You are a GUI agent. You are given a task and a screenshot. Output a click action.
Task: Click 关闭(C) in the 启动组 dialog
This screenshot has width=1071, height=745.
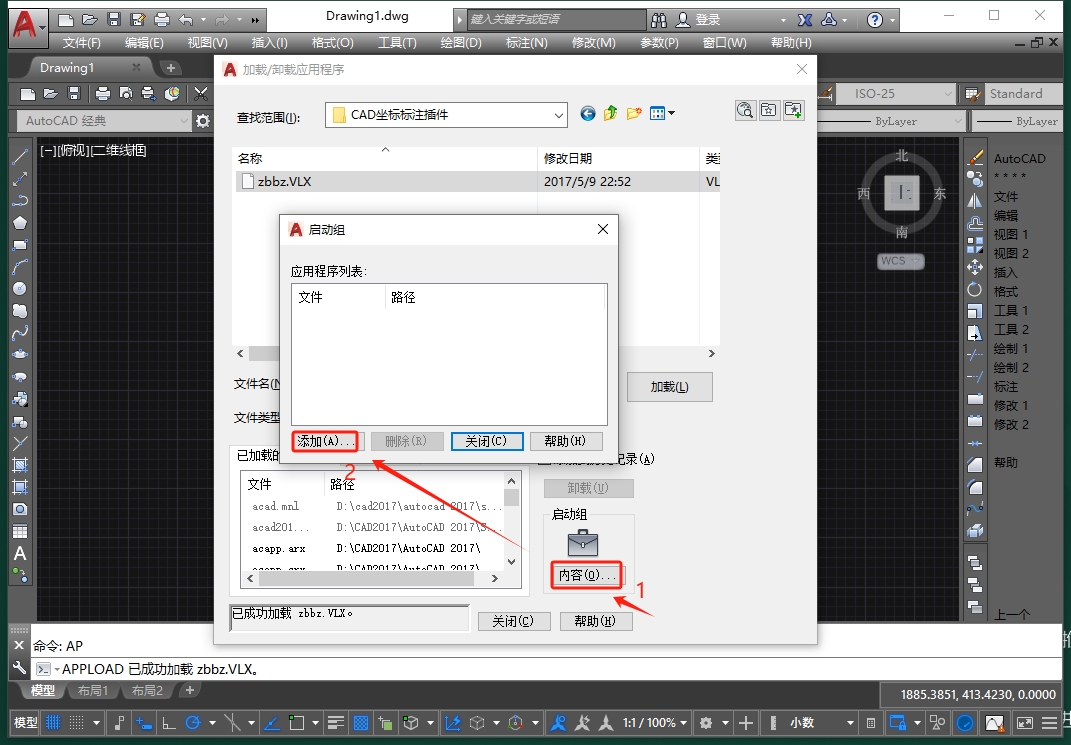pyautogui.click(x=487, y=441)
